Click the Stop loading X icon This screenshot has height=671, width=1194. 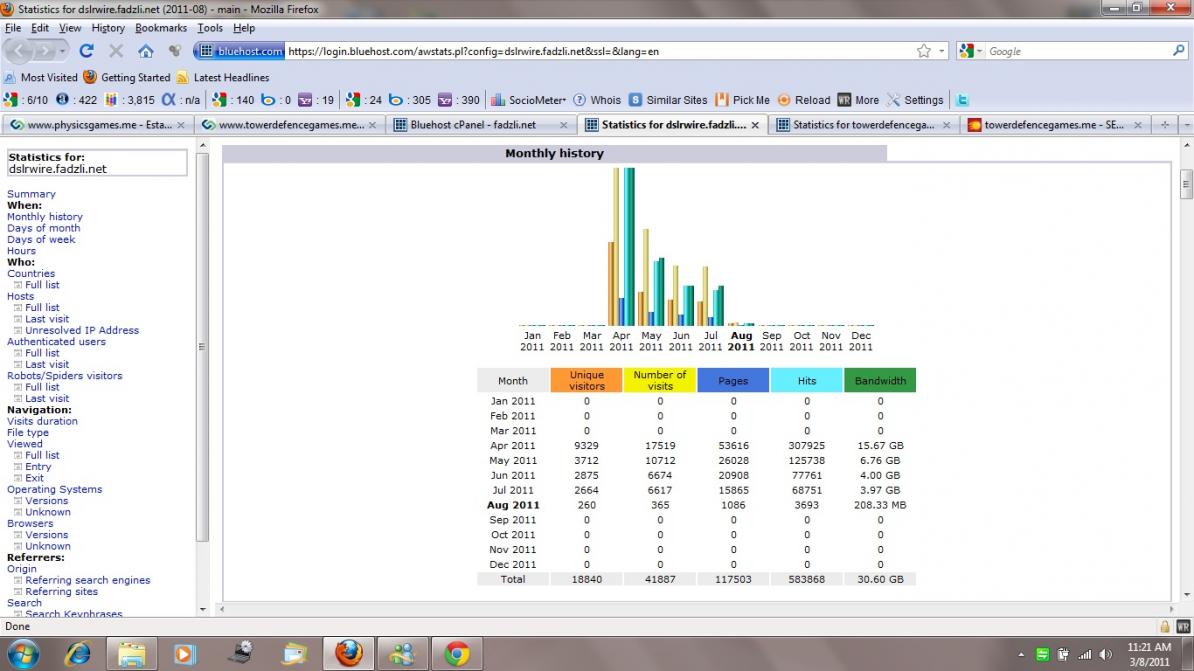point(116,51)
